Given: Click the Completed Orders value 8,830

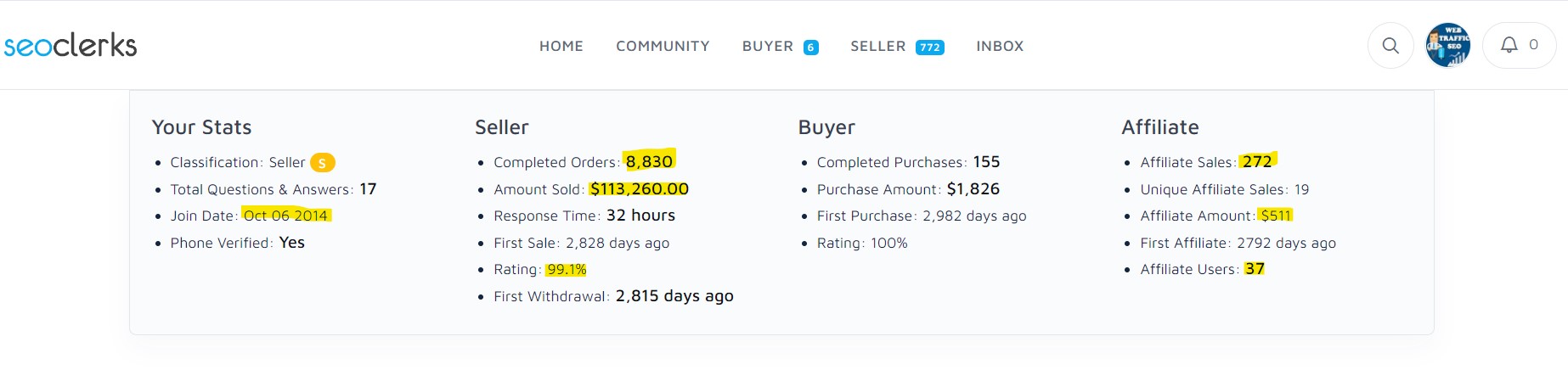Looking at the screenshot, I should point(649,161).
